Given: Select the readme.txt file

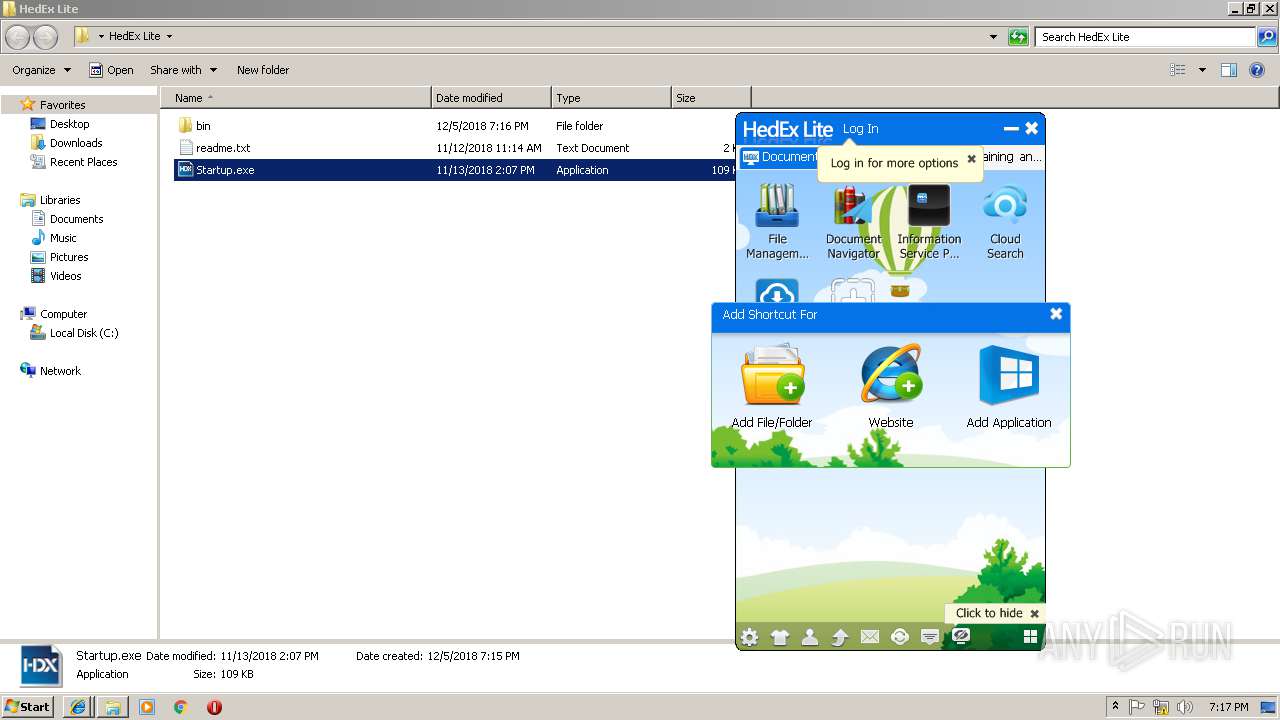Looking at the screenshot, I should pos(222,148).
